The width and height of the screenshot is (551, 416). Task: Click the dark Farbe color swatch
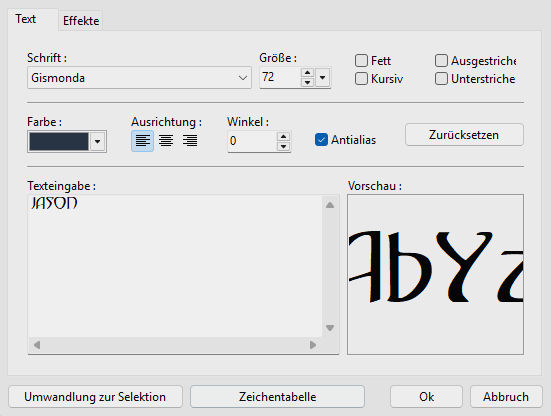click(x=59, y=142)
